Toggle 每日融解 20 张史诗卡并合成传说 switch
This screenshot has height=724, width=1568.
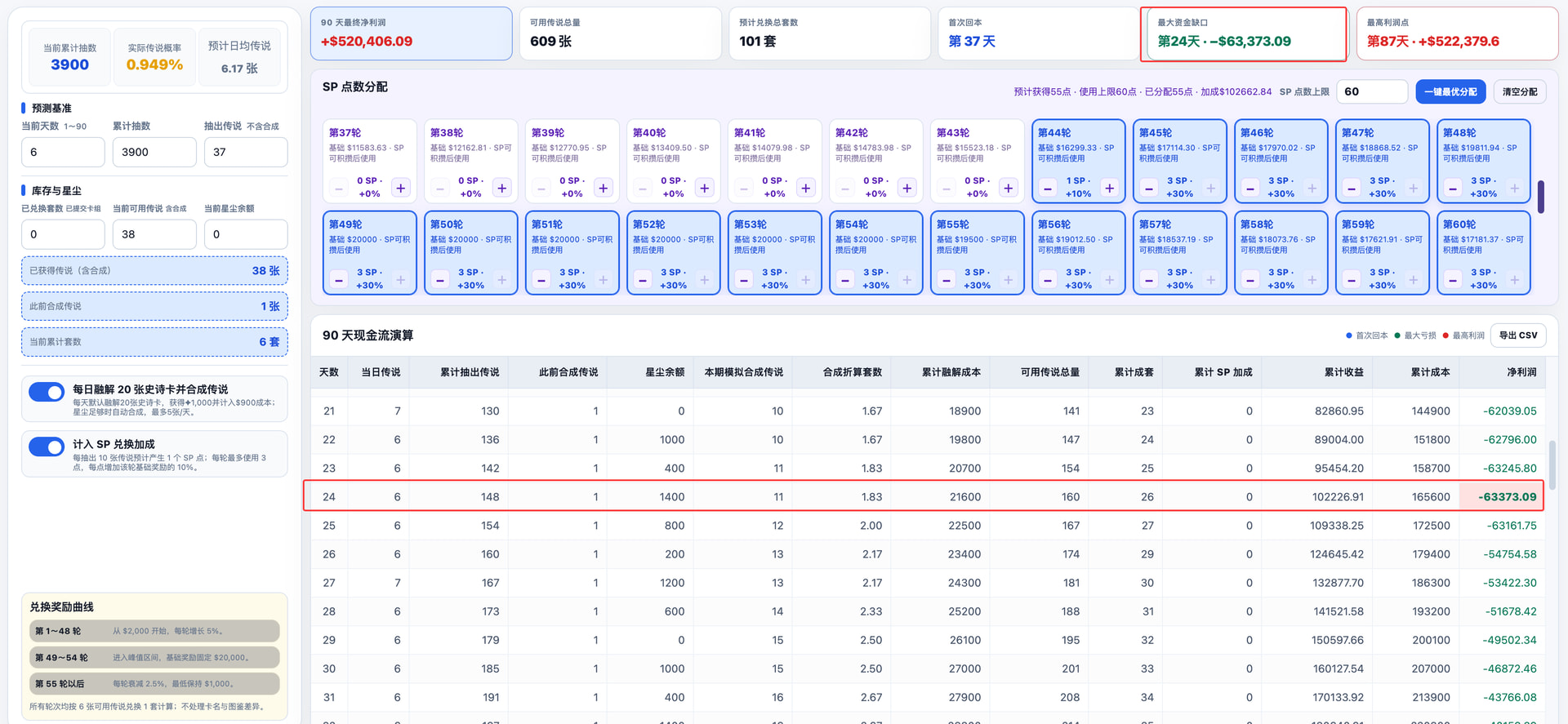[x=47, y=392]
